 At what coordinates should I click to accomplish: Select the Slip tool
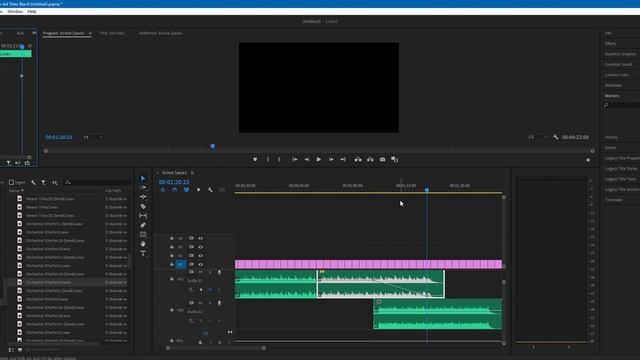click(143, 216)
